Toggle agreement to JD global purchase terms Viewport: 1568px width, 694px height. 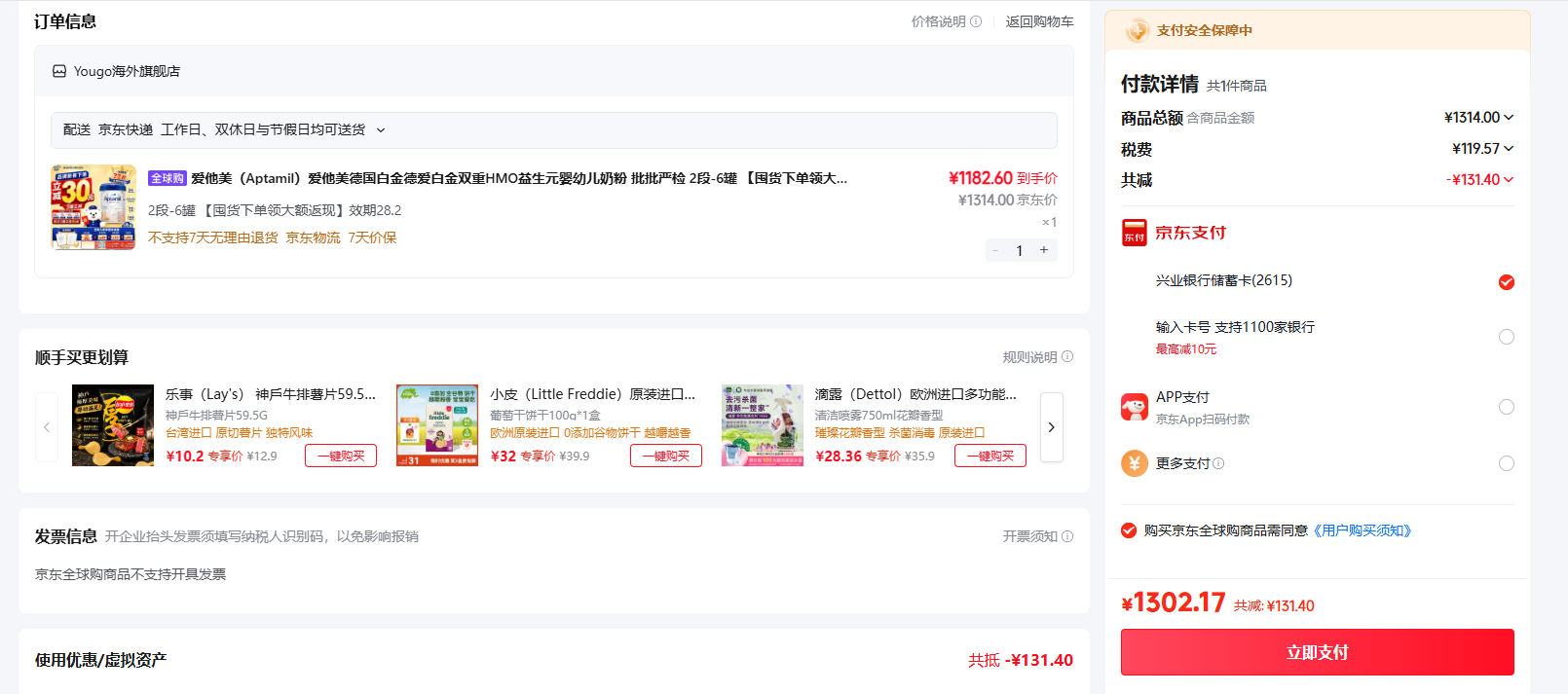1129,530
